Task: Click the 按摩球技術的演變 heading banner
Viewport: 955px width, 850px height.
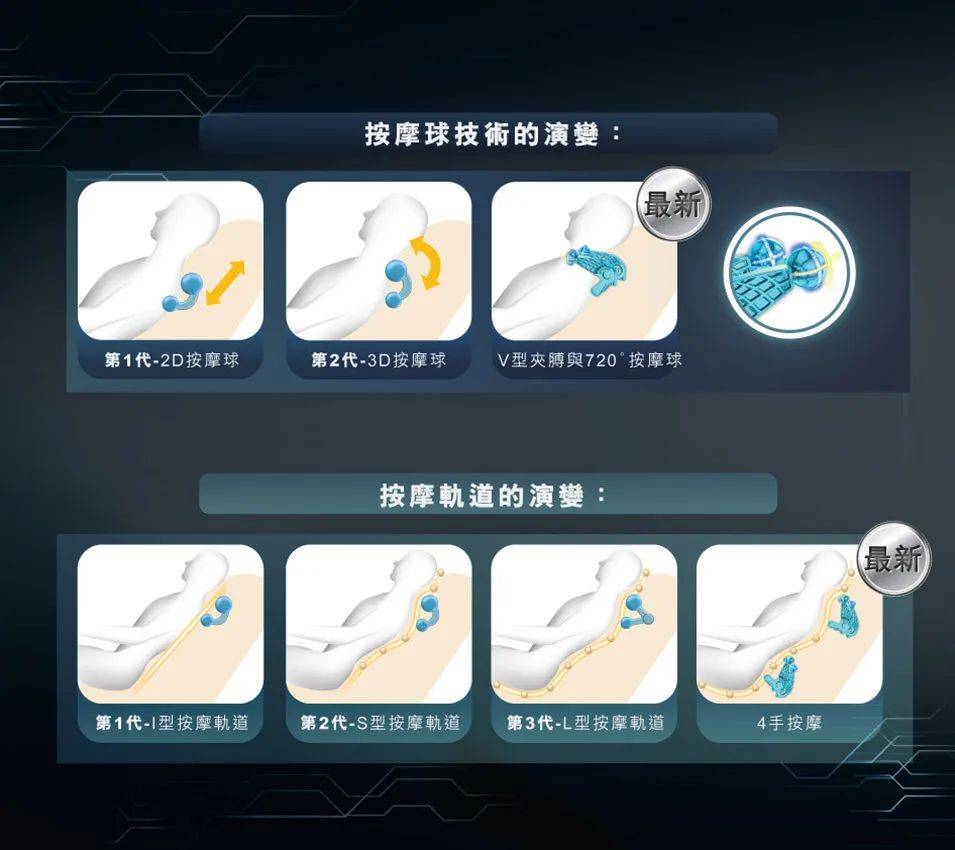Action: click(x=488, y=133)
